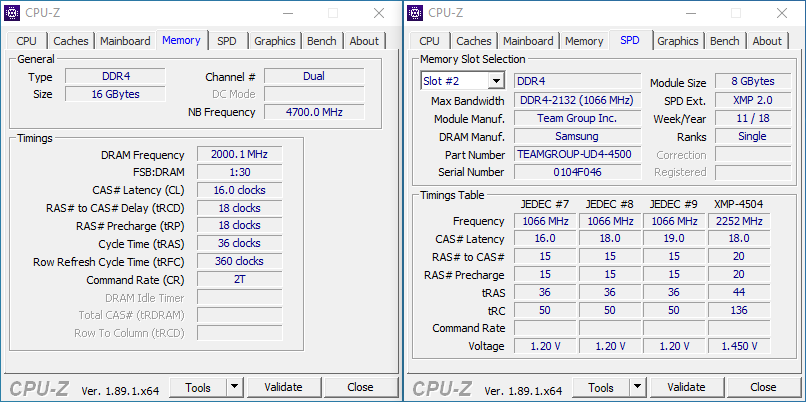The height and width of the screenshot is (402, 806).
Task: Click the DDR4-2132 (1066 MHz) Max Bandwidth value
Action: tap(578, 100)
